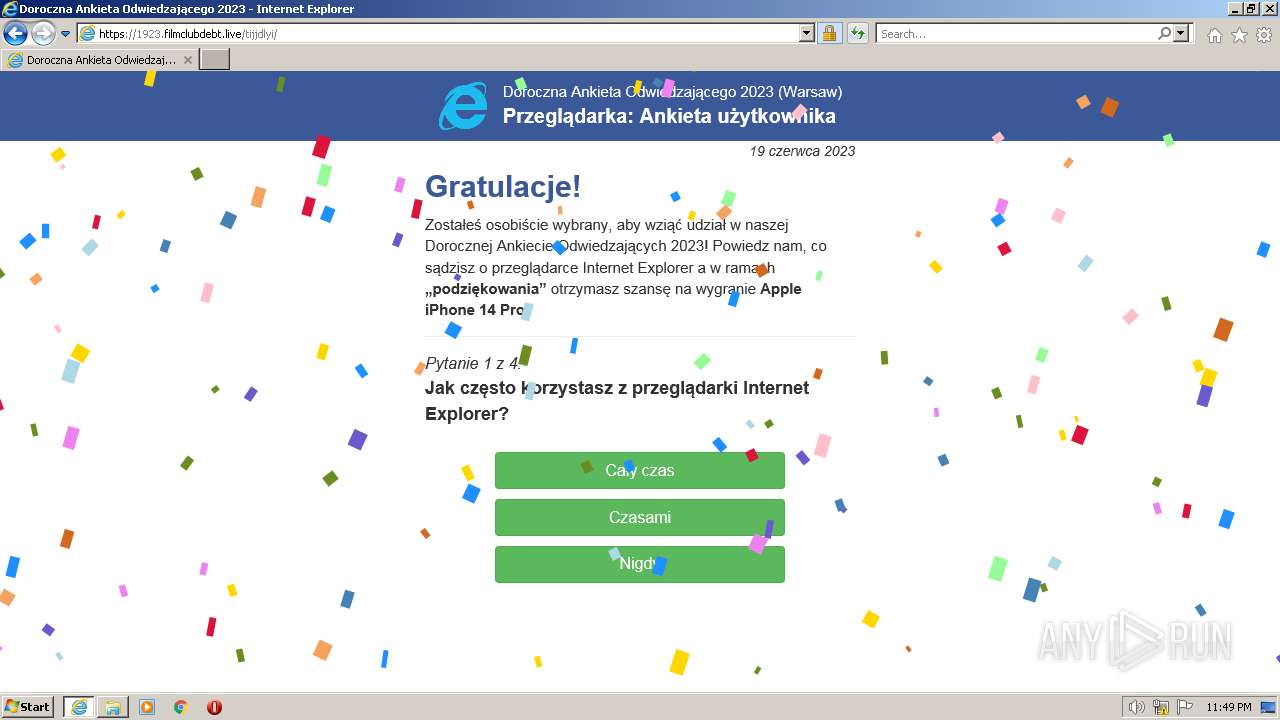The image size is (1280, 720).
Task: Click the Internet Explorer title bar icon
Action: (x=10, y=9)
